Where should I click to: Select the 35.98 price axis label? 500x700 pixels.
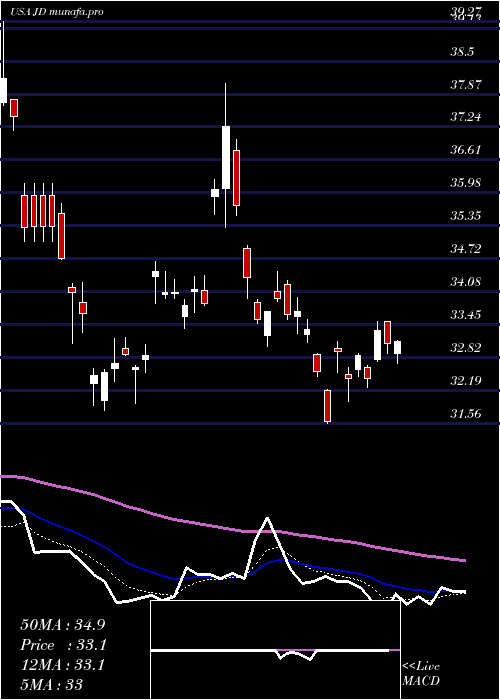pyautogui.click(x=466, y=183)
